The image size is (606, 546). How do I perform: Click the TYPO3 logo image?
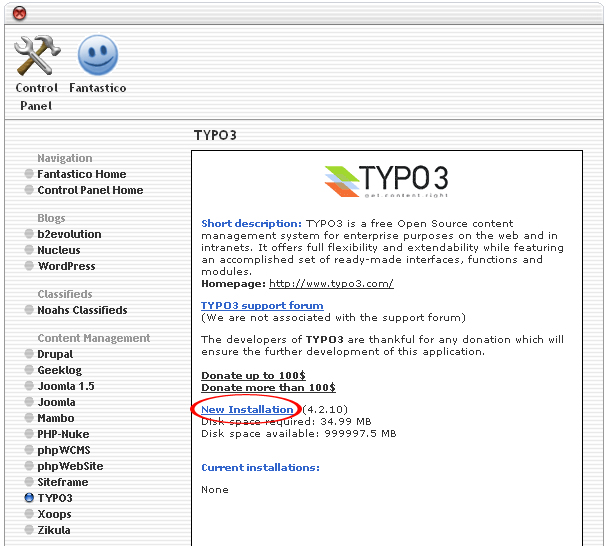coord(386,181)
